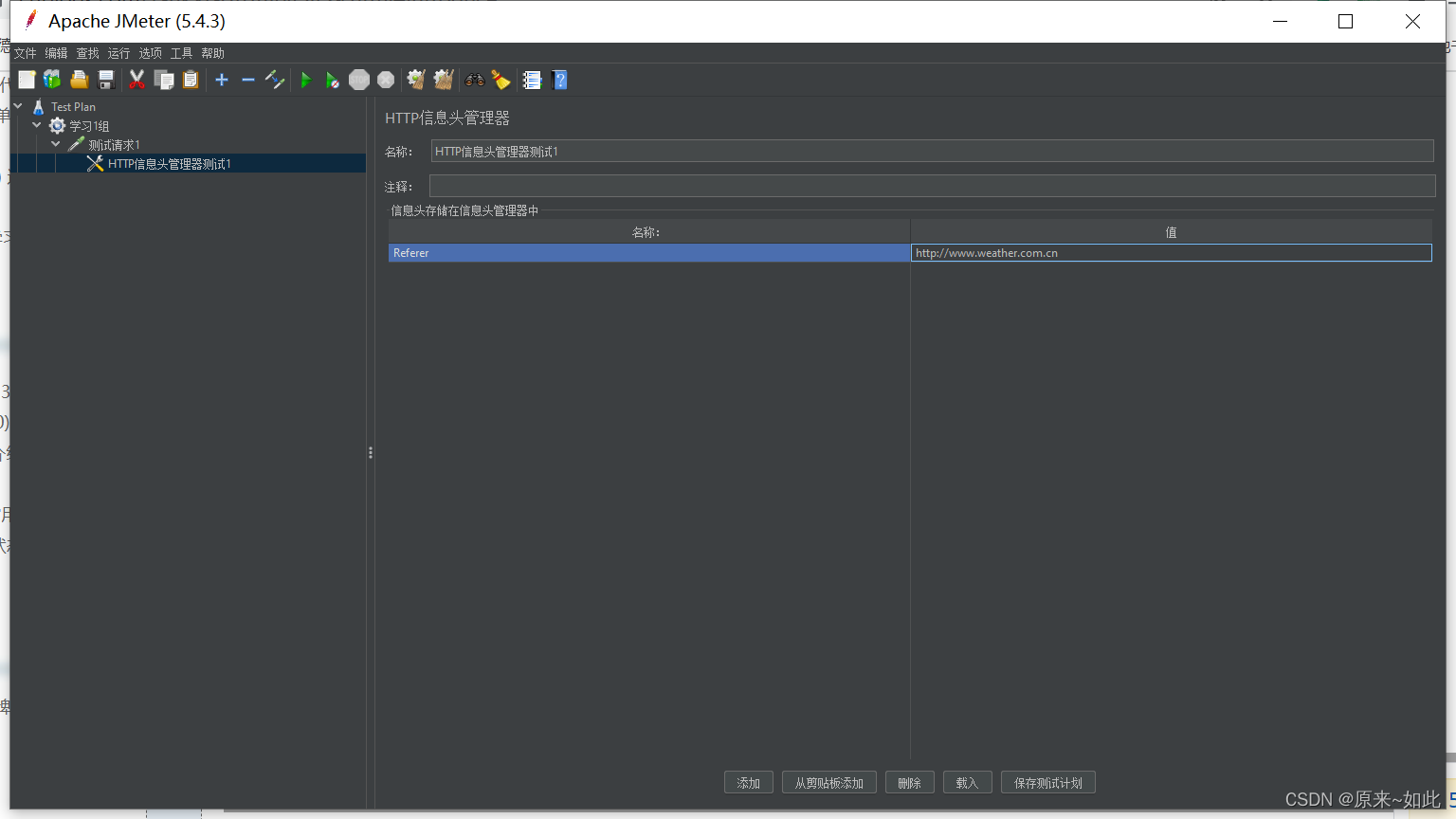The width and height of the screenshot is (1456, 819).
Task: Select 学习1组 thread group in tree
Action: [x=89, y=126]
